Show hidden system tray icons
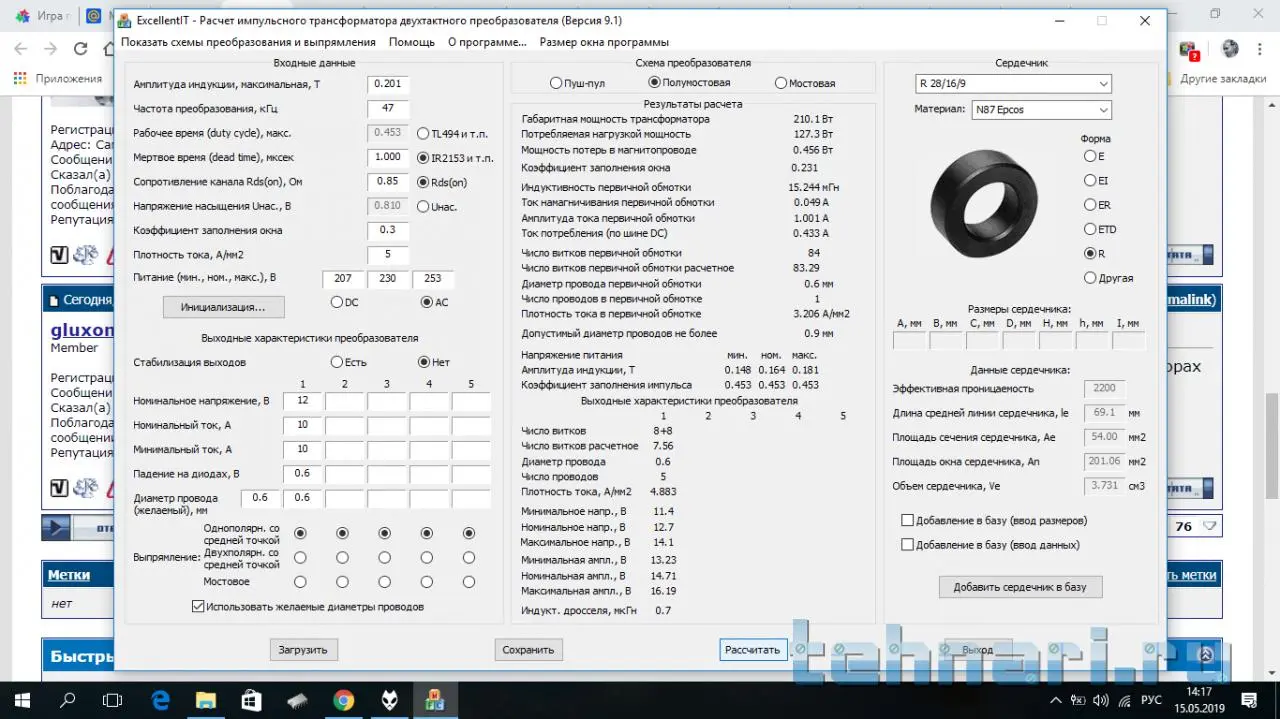 (1057, 700)
